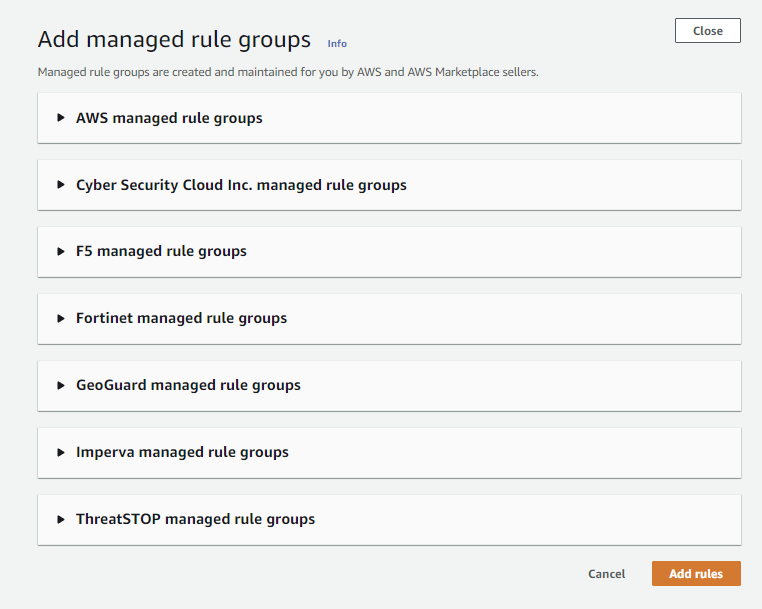This screenshot has height=609, width=762.
Task: Click the orange Add rules button
Action: [695, 574]
